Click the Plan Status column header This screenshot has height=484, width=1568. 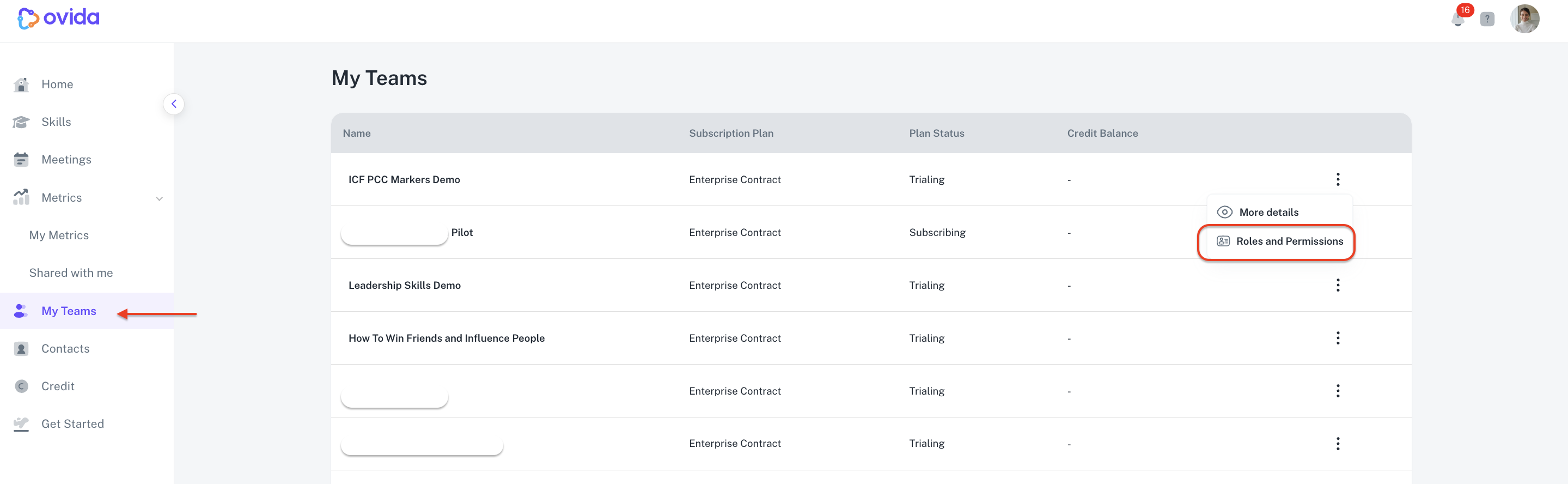pos(936,133)
